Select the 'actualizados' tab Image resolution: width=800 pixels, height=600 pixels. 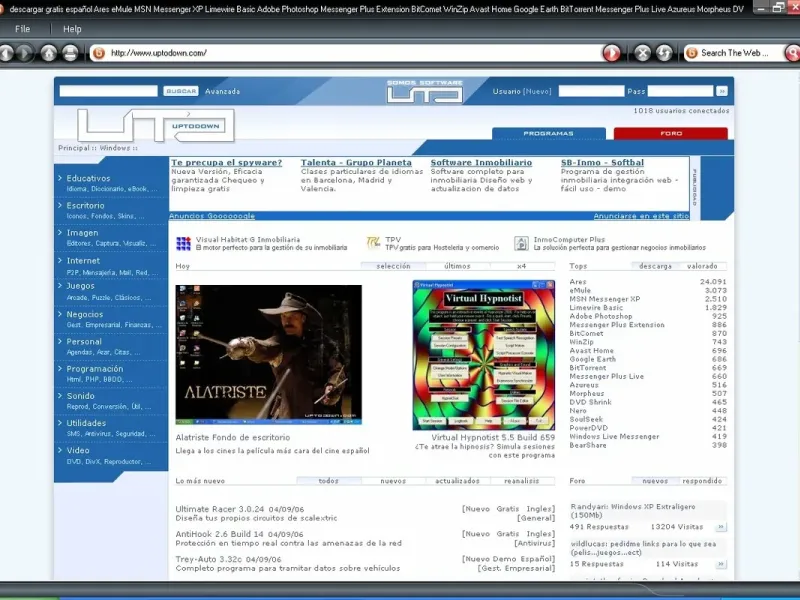coord(457,481)
